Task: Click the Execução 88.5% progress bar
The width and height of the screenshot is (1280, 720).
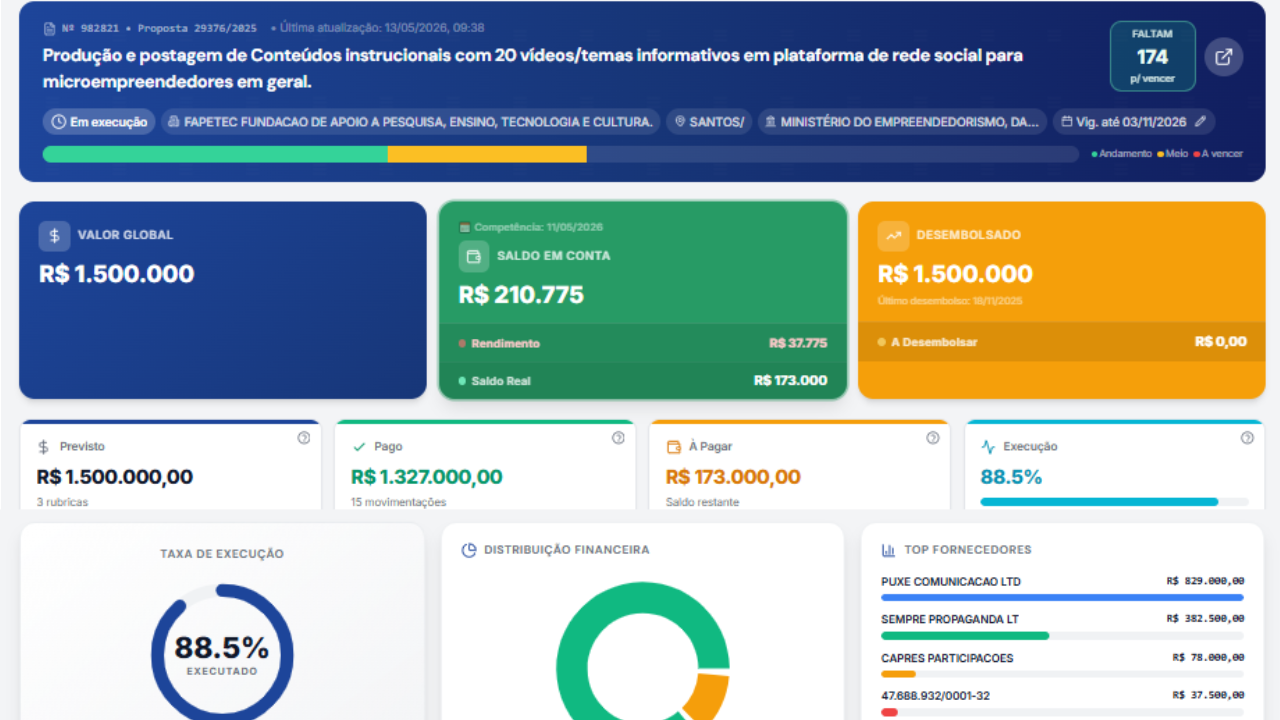Action: [1114, 501]
